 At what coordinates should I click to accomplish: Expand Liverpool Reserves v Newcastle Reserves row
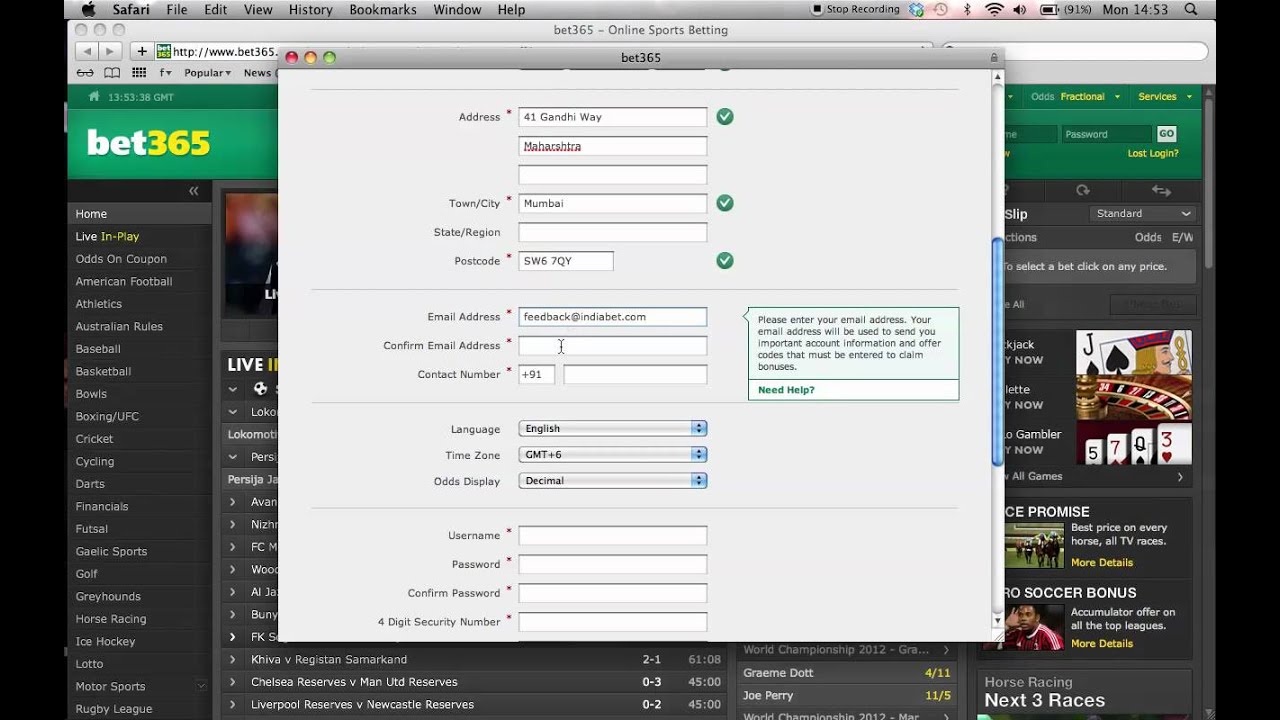(232, 705)
